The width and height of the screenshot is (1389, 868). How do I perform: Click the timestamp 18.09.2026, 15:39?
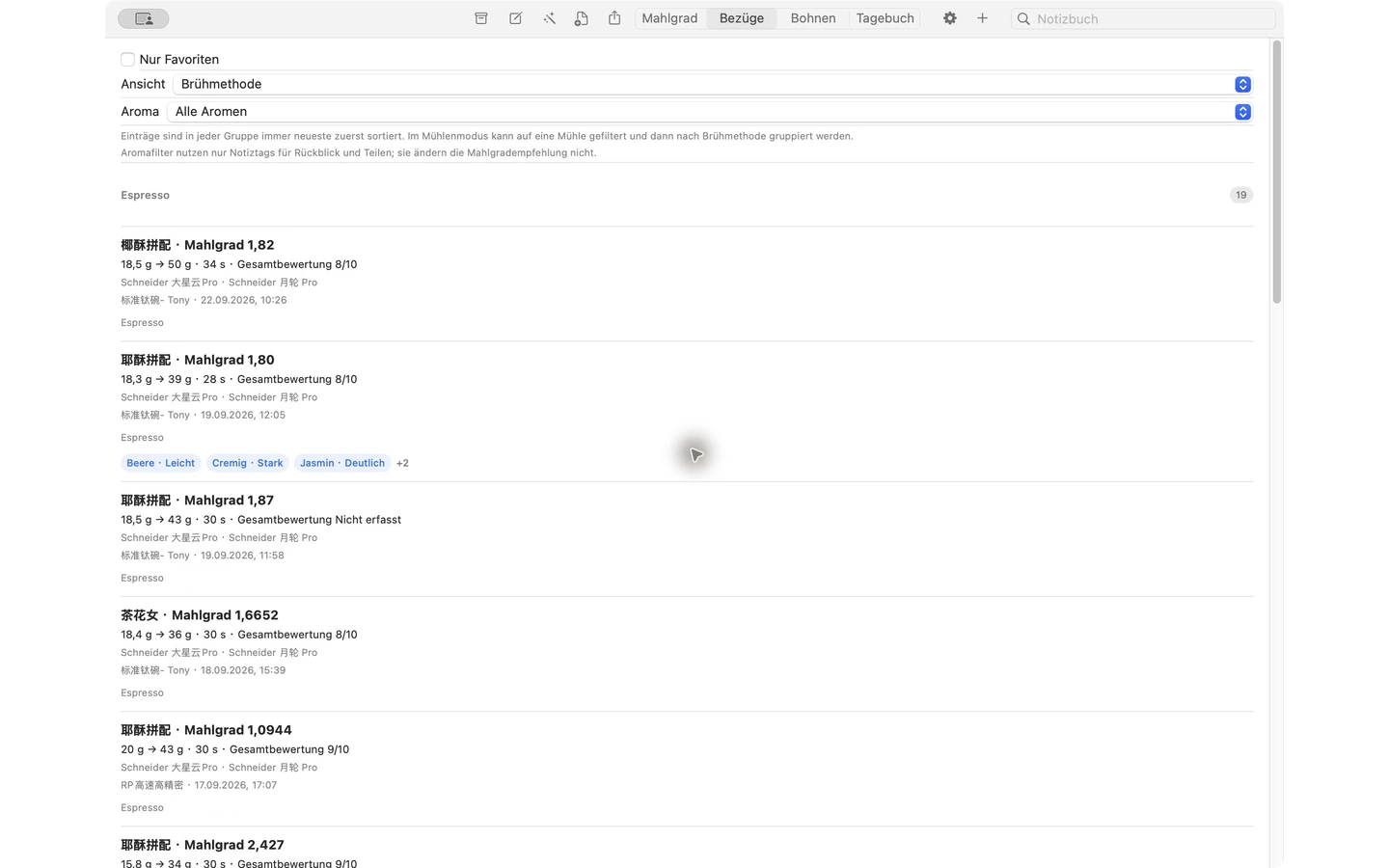click(243, 670)
